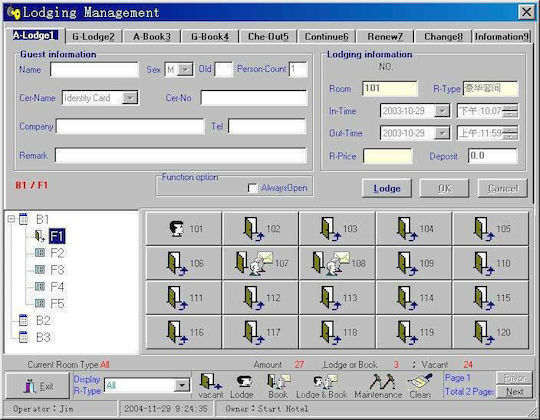
Task: Click the Company input field
Action: pyautogui.click(x=130, y=126)
